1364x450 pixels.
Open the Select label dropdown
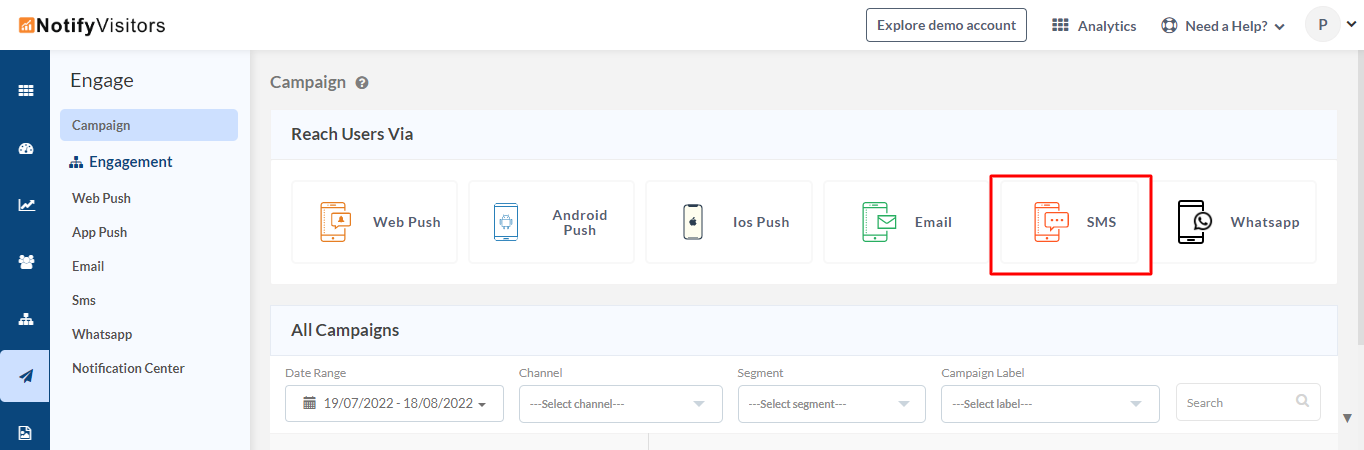pos(1050,403)
